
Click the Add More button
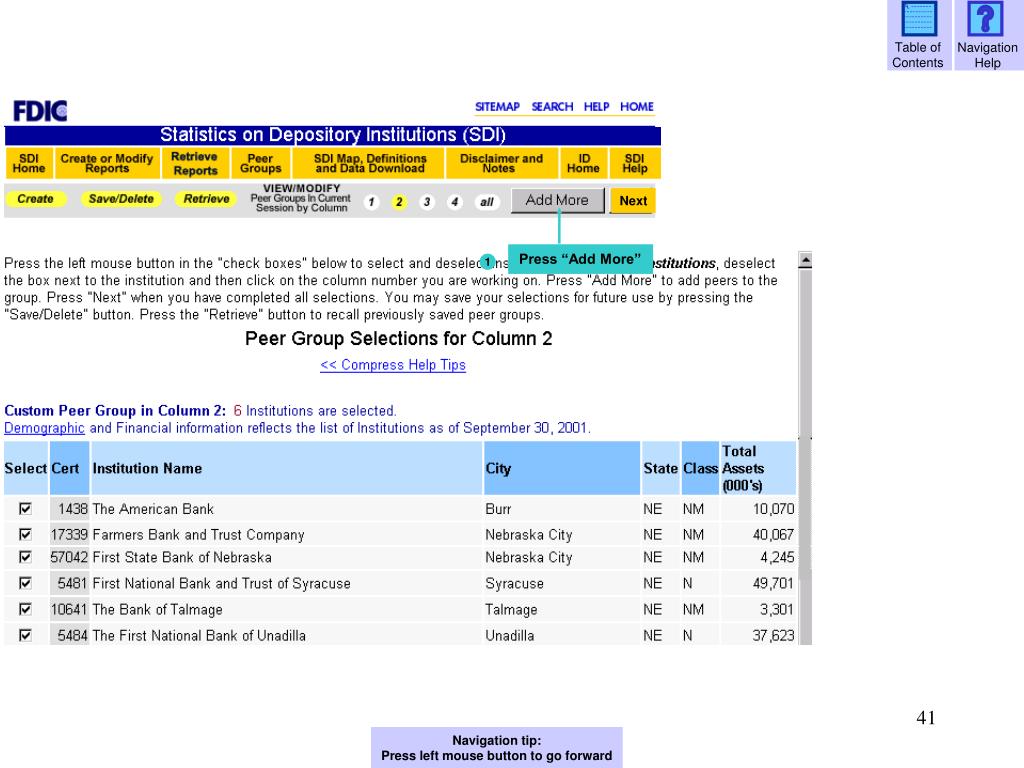click(557, 200)
